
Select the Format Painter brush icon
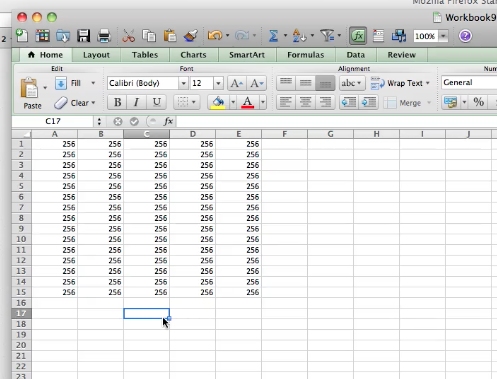coord(190,36)
